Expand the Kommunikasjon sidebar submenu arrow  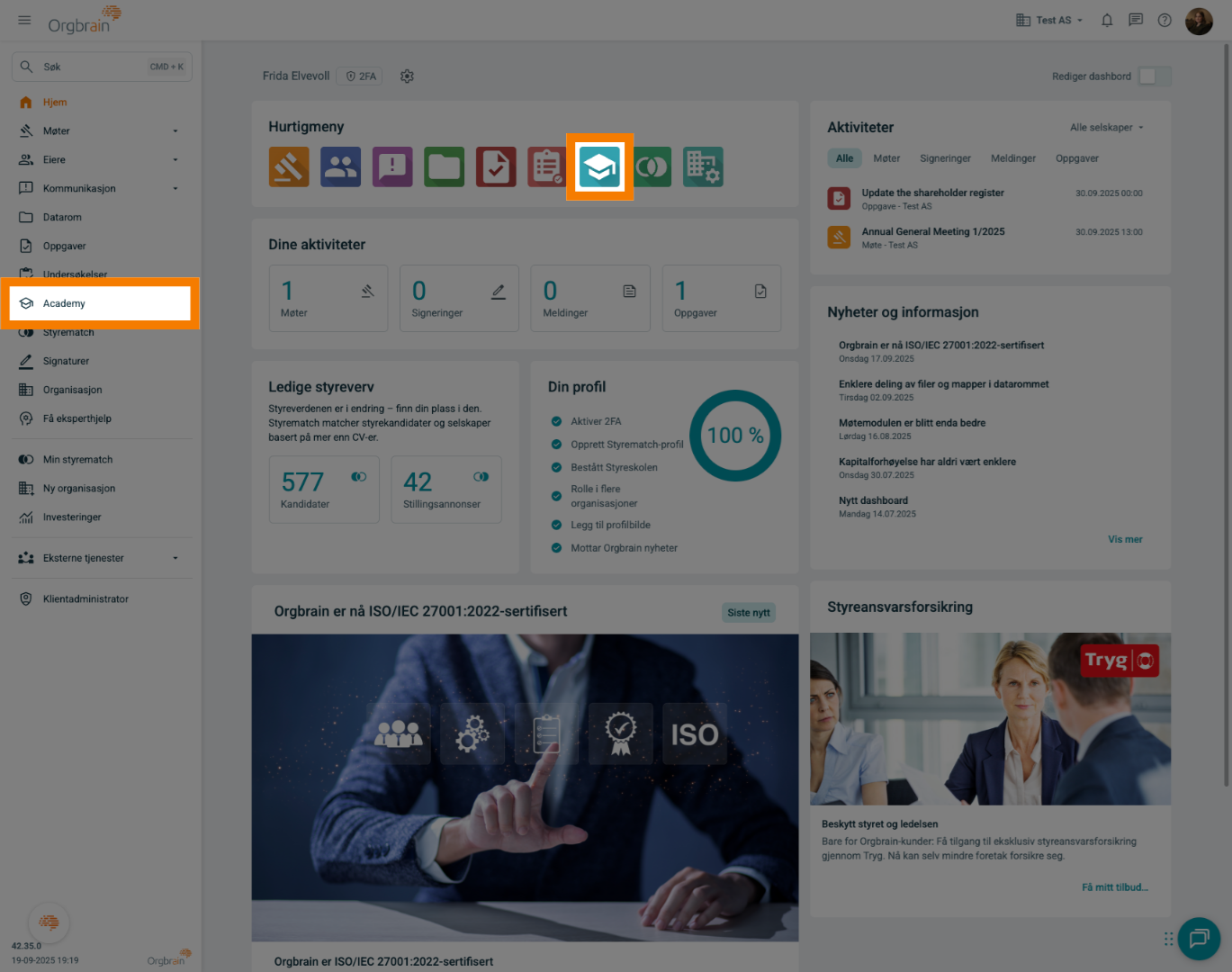tap(175, 189)
